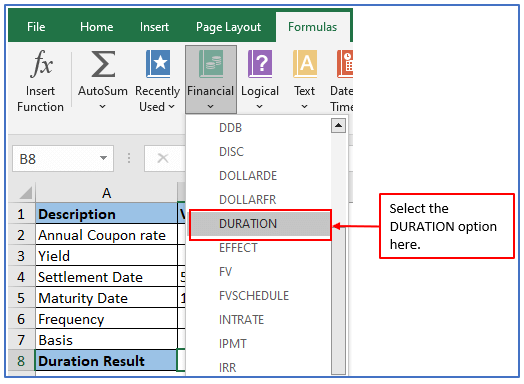Click the Insert Function fx icon
Image resolution: width=524 pixels, height=384 pixels.
point(41,63)
